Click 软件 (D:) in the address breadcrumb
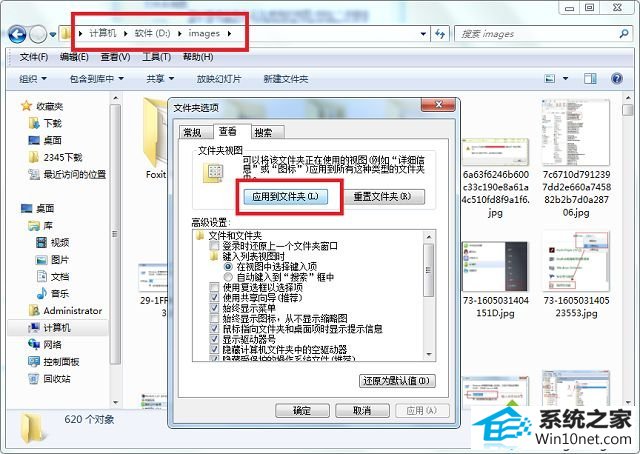Image resolution: width=640 pixels, height=454 pixels. pos(152,33)
